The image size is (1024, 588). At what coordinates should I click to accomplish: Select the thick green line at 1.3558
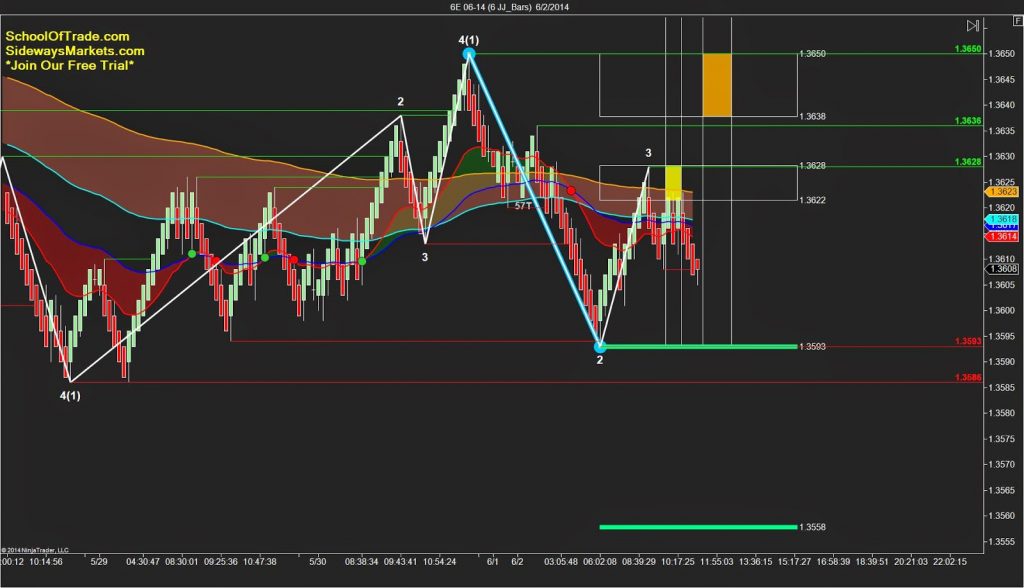coord(698,527)
